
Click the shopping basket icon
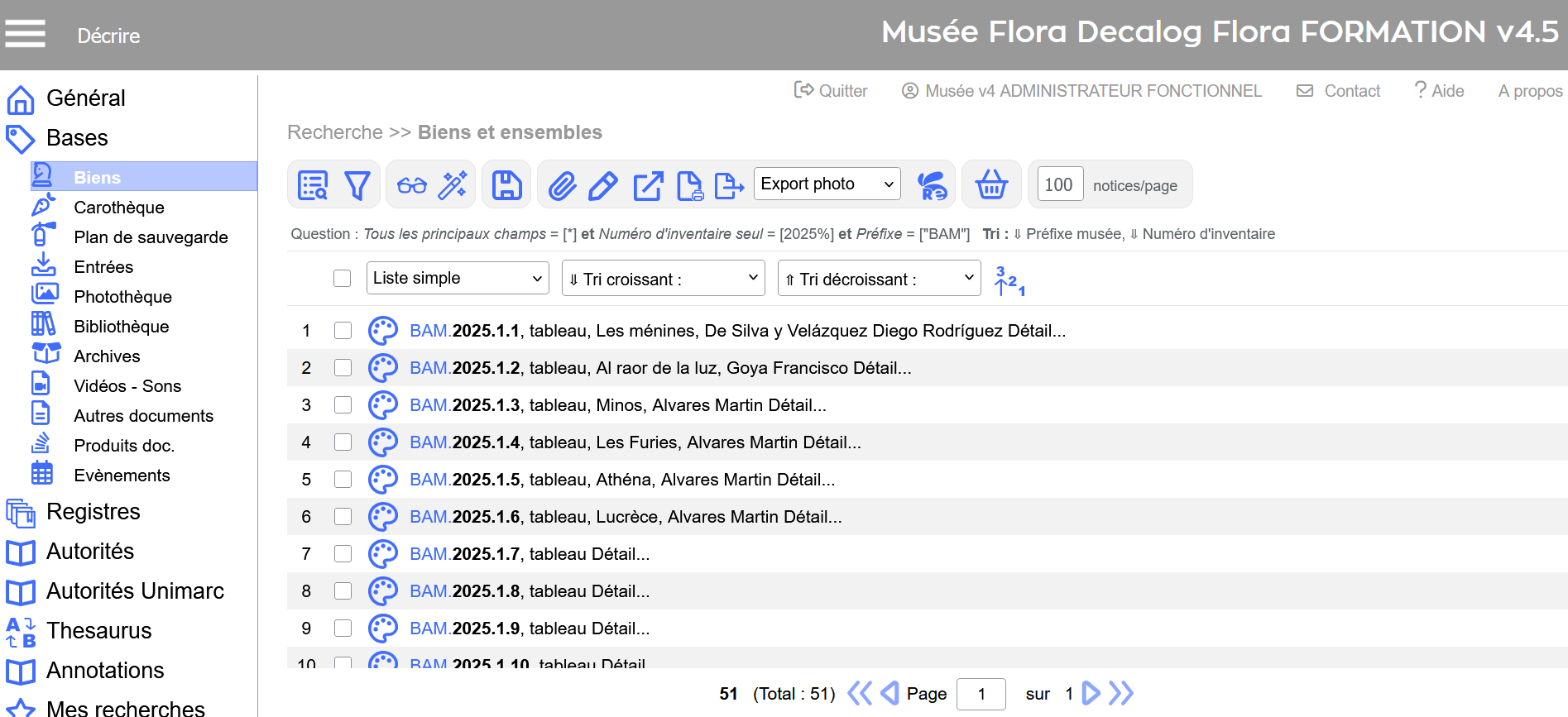coord(991,185)
